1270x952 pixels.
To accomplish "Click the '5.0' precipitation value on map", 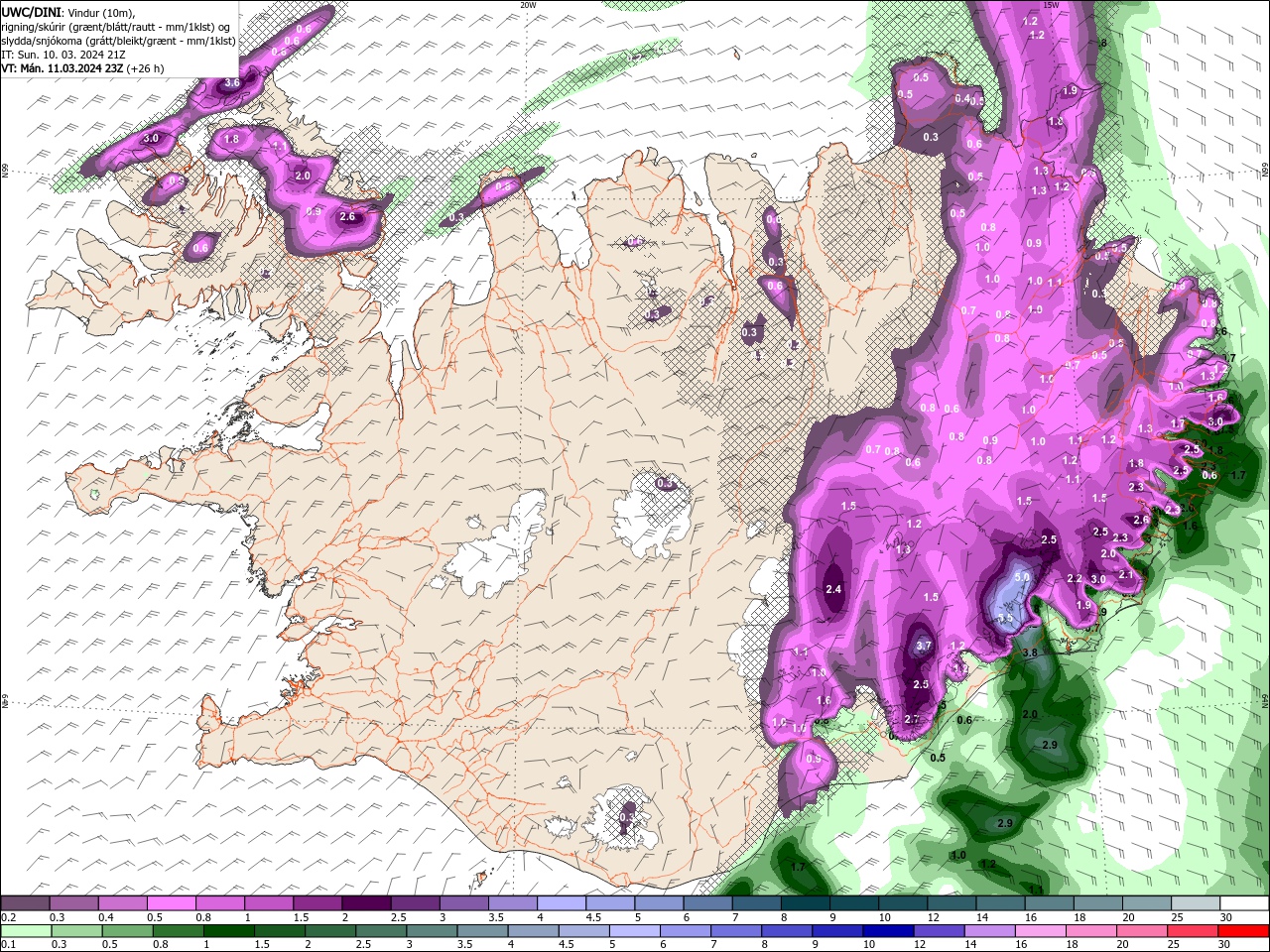I will point(1022,576).
